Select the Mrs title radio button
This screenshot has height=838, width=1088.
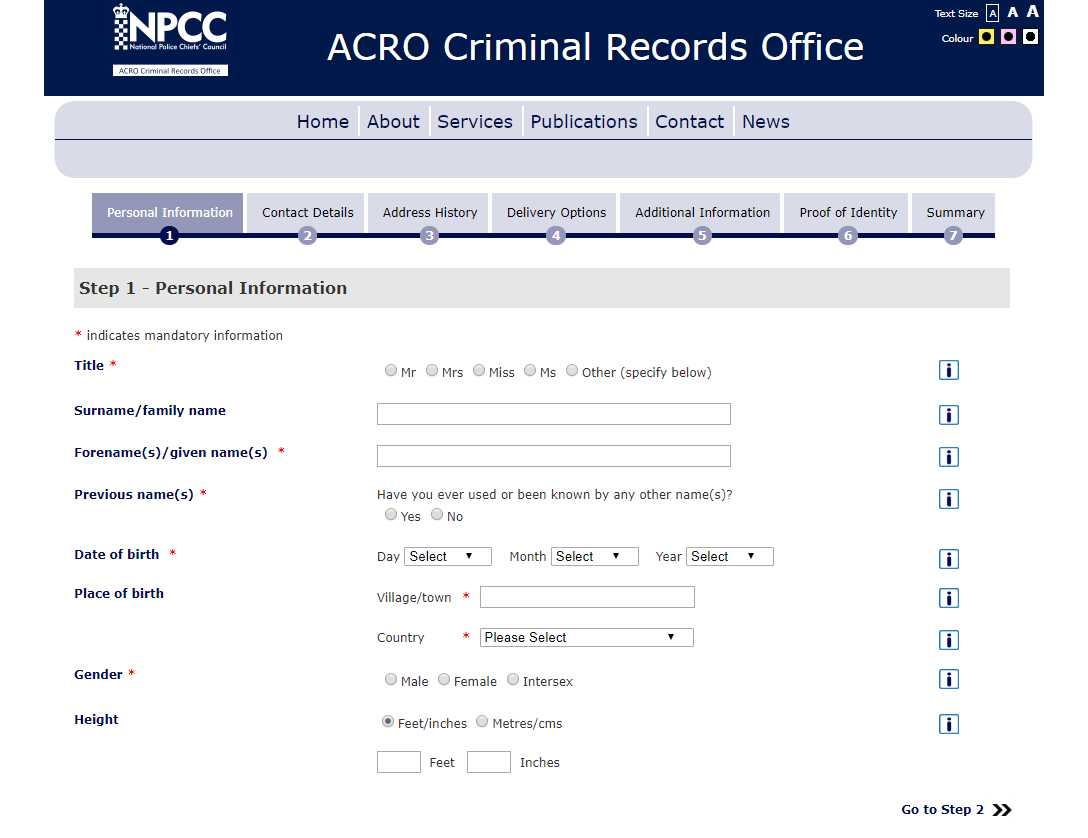tap(431, 370)
